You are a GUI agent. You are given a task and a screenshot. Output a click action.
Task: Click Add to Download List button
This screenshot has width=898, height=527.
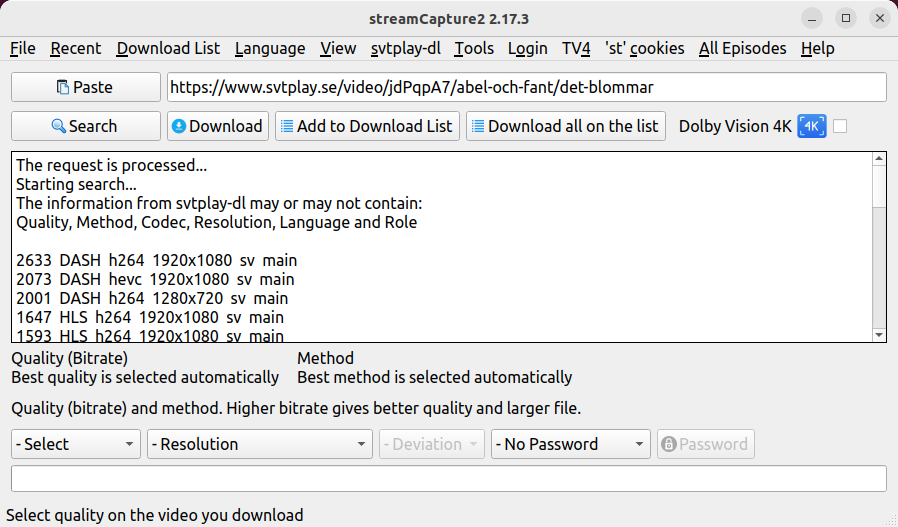(x=368, y=126)
